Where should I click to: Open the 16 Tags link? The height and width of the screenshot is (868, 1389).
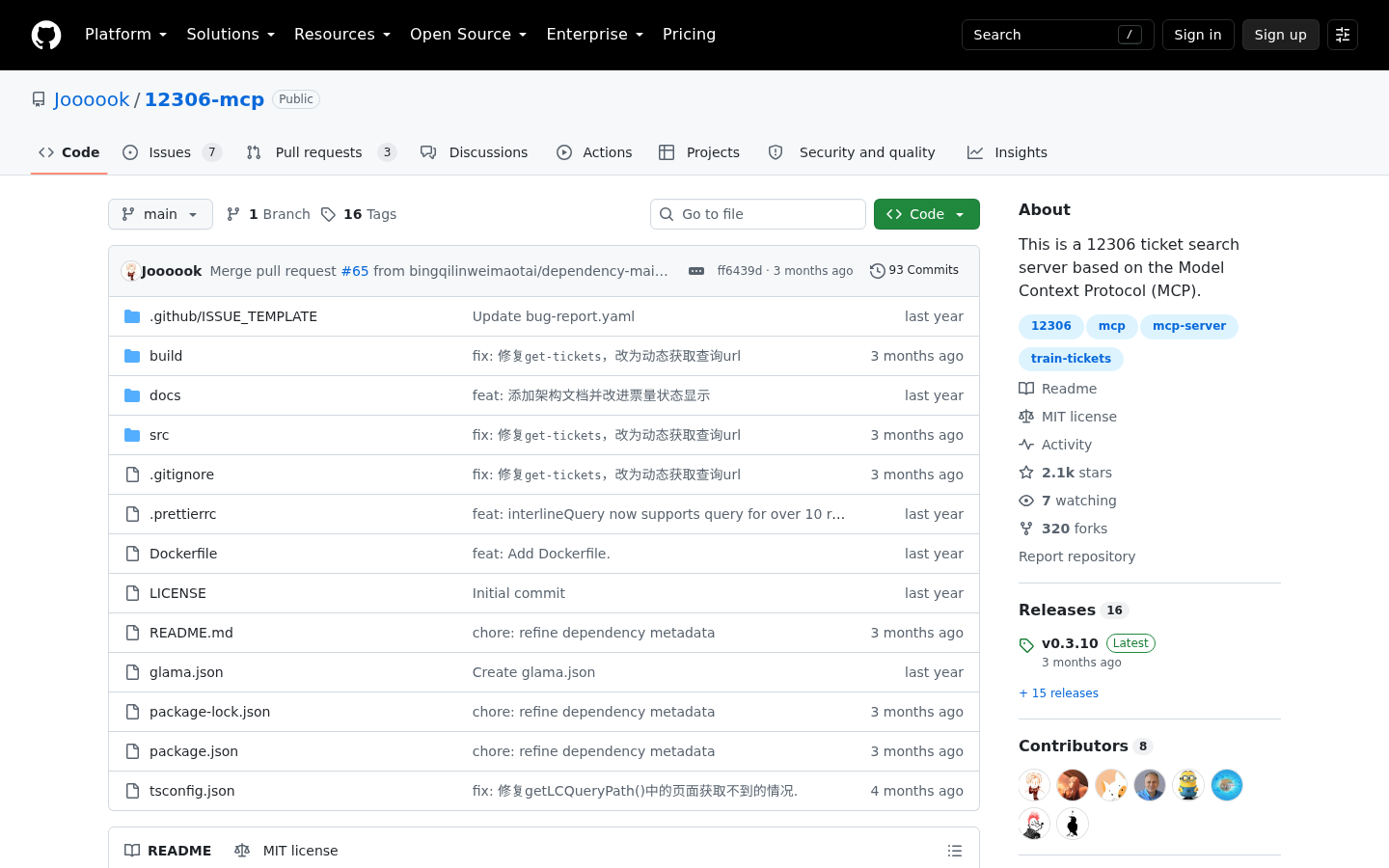click(x=359, y=214)
